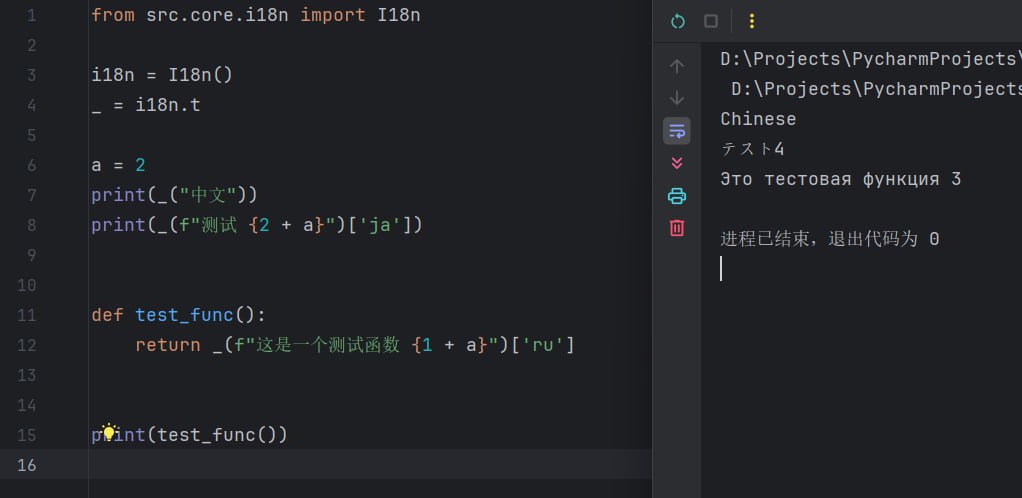Click 'test_func()' inside print on line 15
The width and height of the screenshot is (1022, 498).
[x=217, y=435]
